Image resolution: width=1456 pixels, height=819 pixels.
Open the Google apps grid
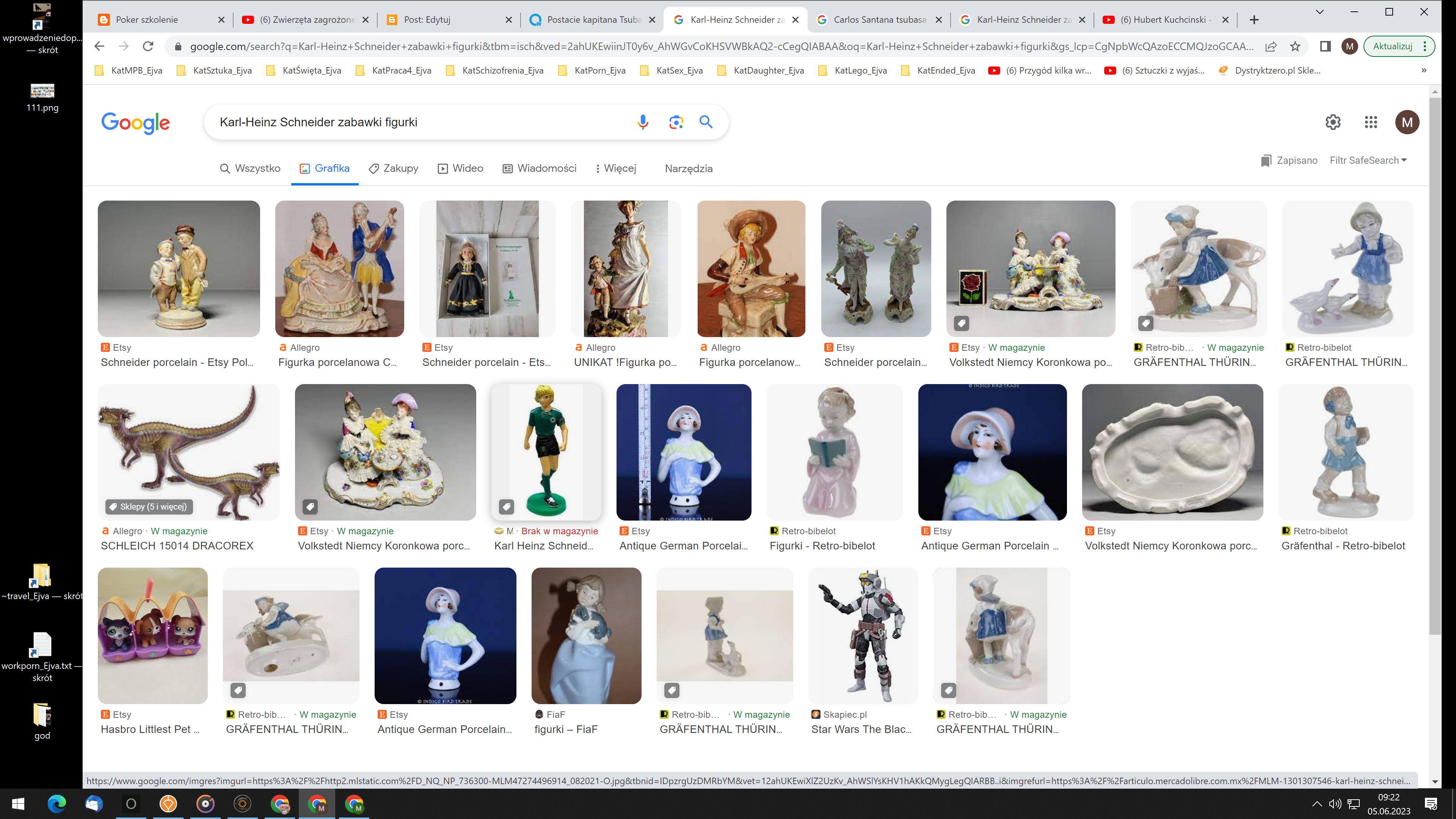1371,122
